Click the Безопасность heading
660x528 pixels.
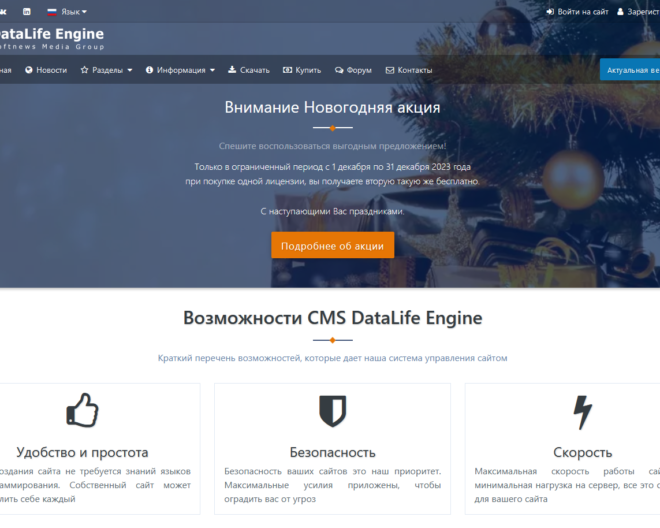click(x=333, y=452)
